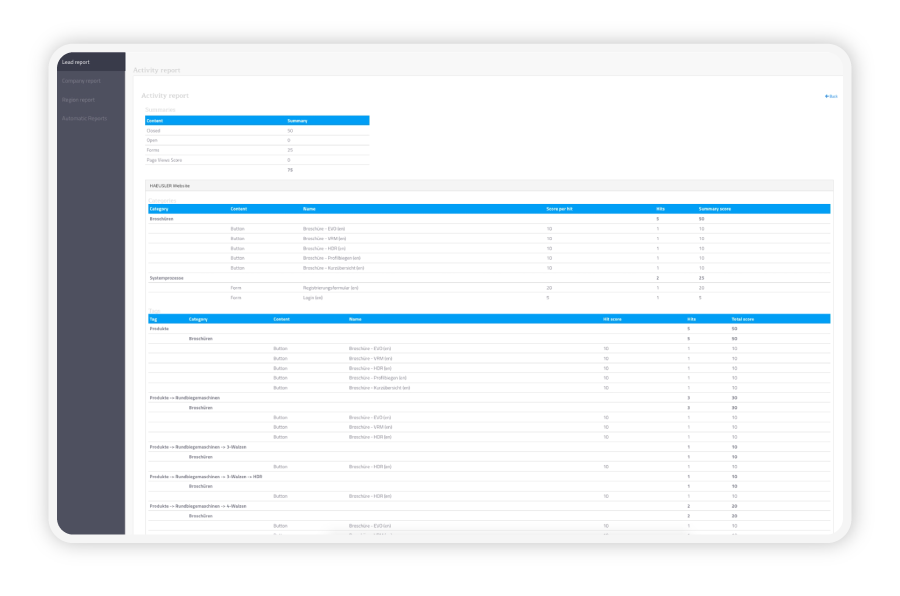Collapse the HAEUSLER Website panel header
The height and width of the screenshot is (596, 900).
tap(170, 185)
